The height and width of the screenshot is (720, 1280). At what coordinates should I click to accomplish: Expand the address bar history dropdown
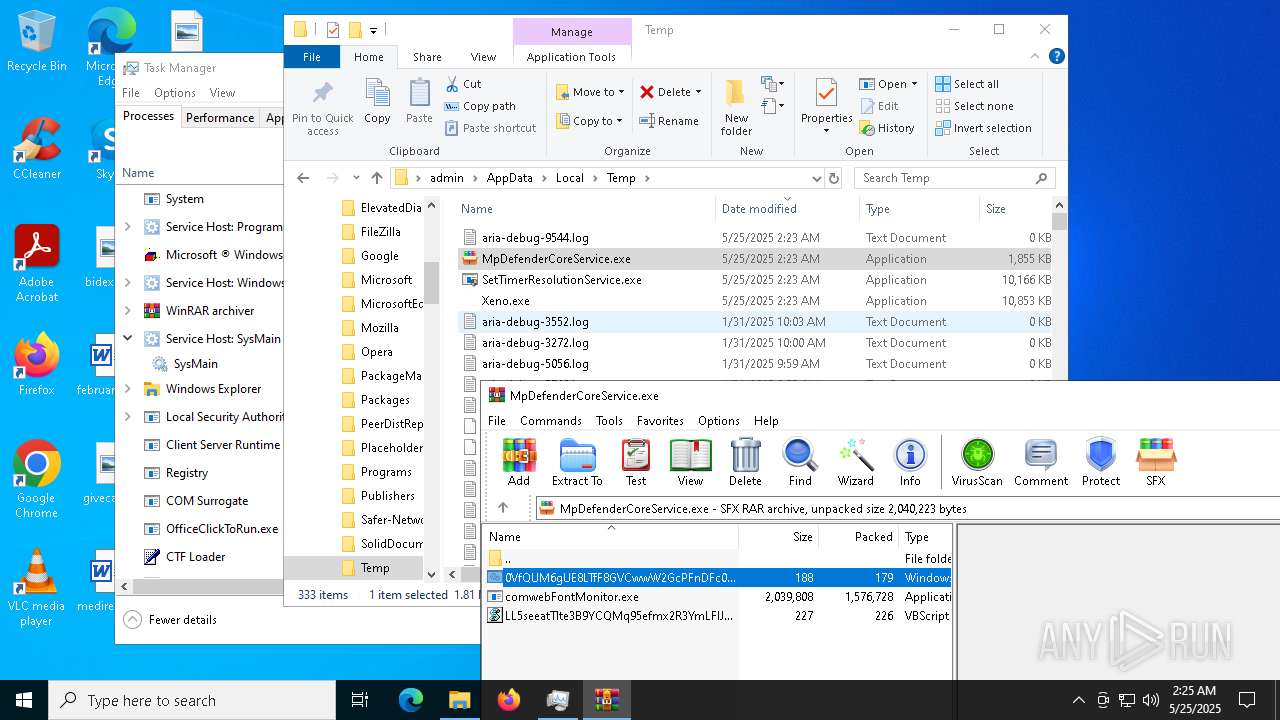click(x=816, y=178)
